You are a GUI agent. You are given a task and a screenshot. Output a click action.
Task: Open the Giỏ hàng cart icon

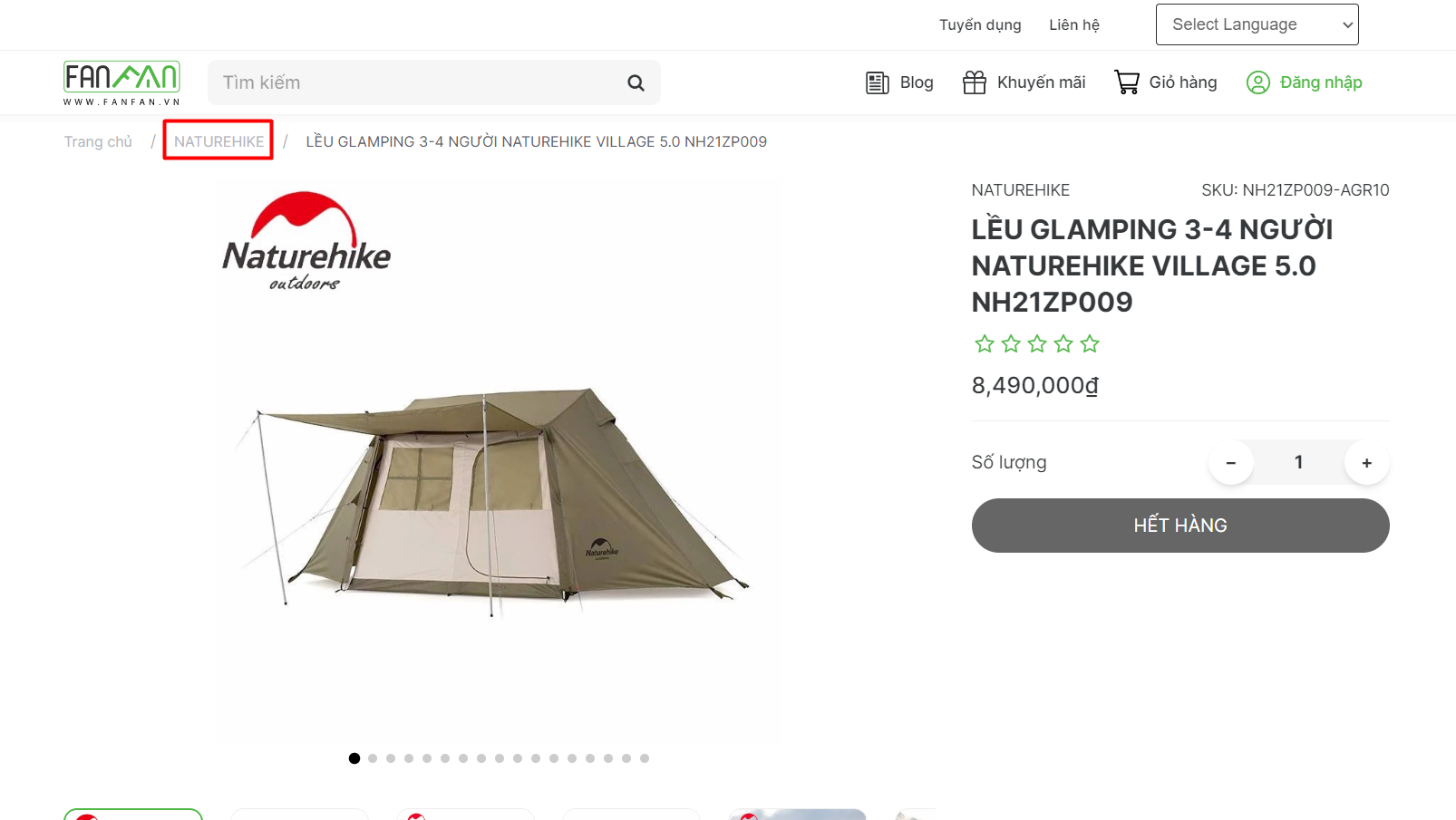(x=1127, y=82)
